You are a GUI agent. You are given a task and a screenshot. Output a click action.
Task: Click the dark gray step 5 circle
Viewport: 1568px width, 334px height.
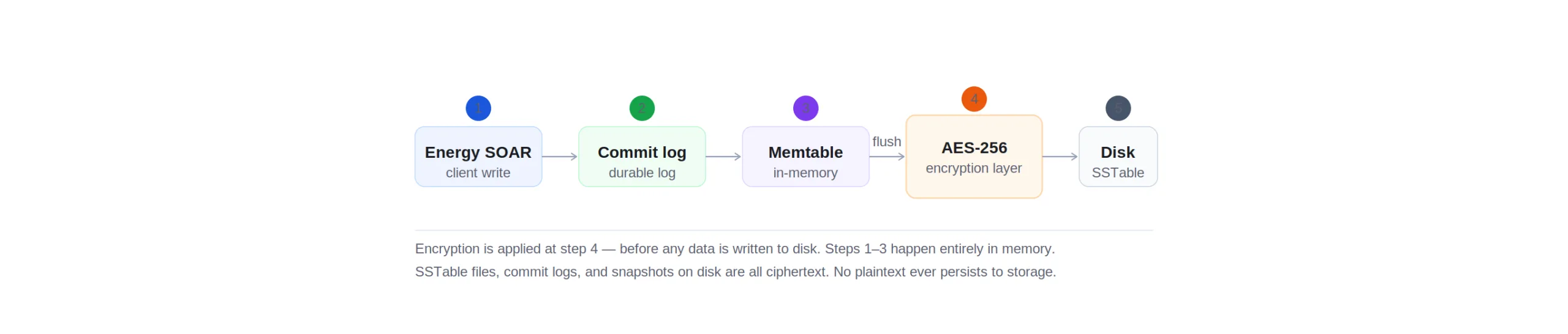tap(1118, 108)
